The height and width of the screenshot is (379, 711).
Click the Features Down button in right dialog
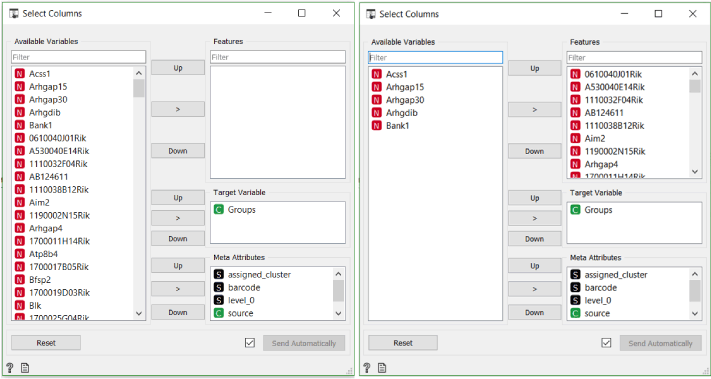click(x=535, y=151)
